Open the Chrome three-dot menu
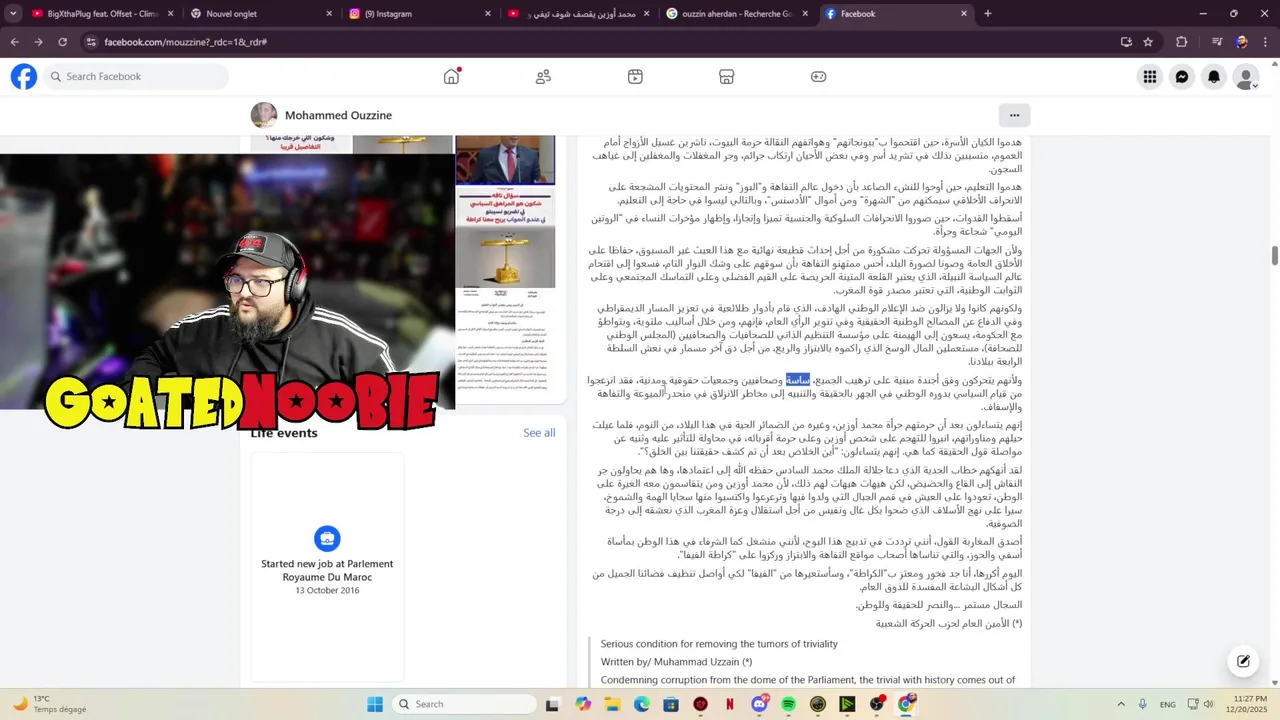This screenshot has height=720, width=1280. click(x=1265, y=42)
